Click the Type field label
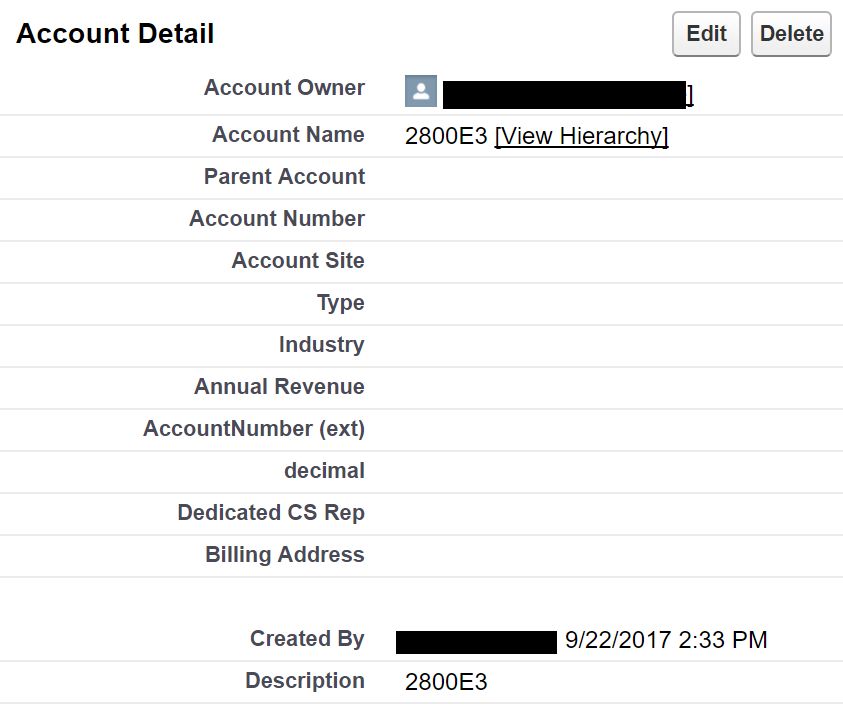The height and width of the screenshot is (707, 843). point(340,303)
